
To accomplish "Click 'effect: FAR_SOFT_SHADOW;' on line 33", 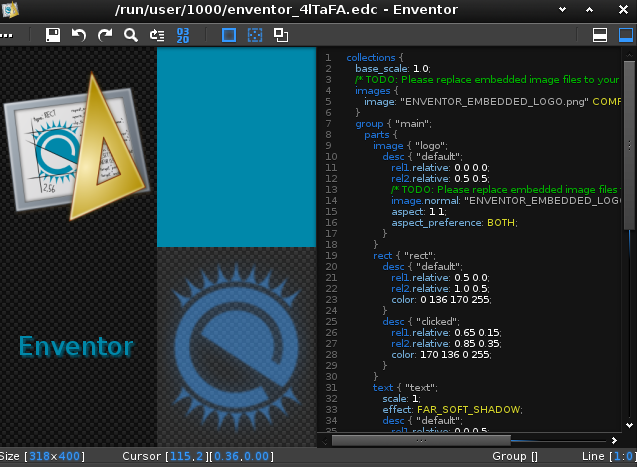I will pos(452,409).
